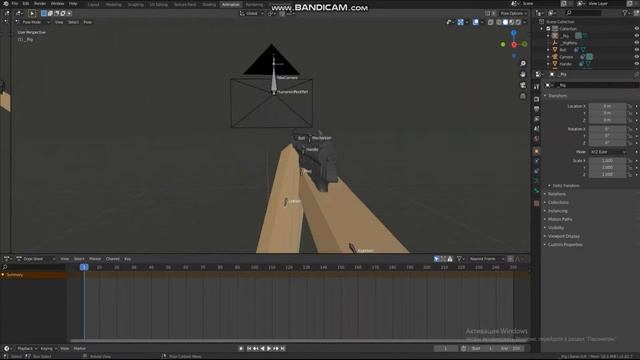
Task: Open the Window menu
Action: coord(57,4)
